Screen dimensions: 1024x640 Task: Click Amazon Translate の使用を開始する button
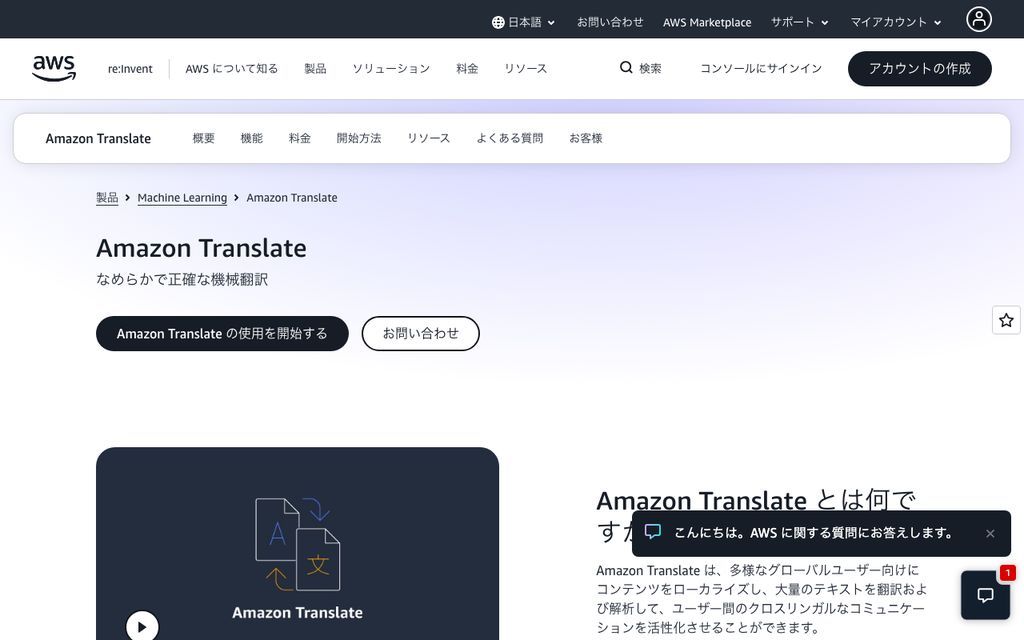[x=222, y=334]
